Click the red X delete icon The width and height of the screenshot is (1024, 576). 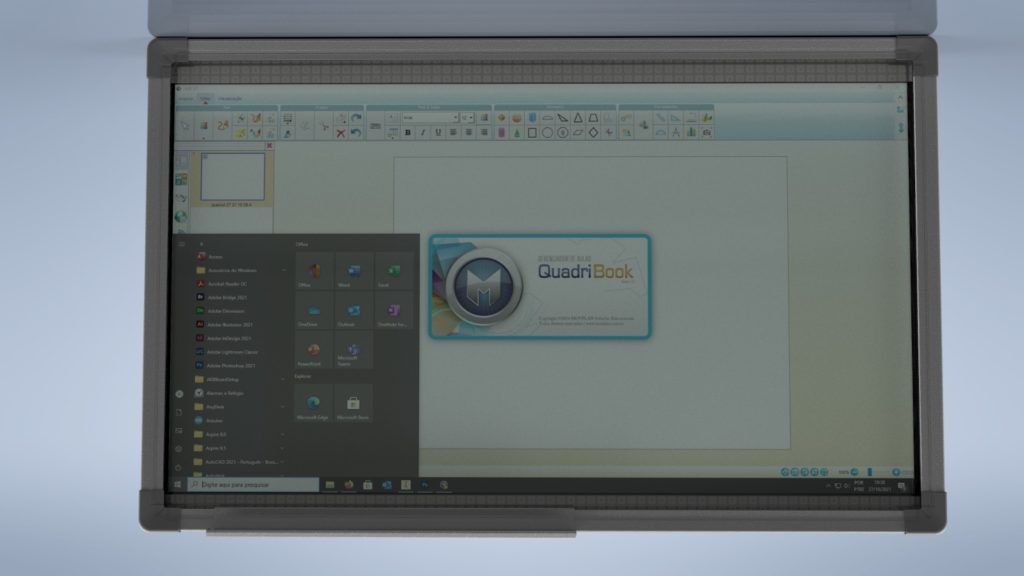341,132
